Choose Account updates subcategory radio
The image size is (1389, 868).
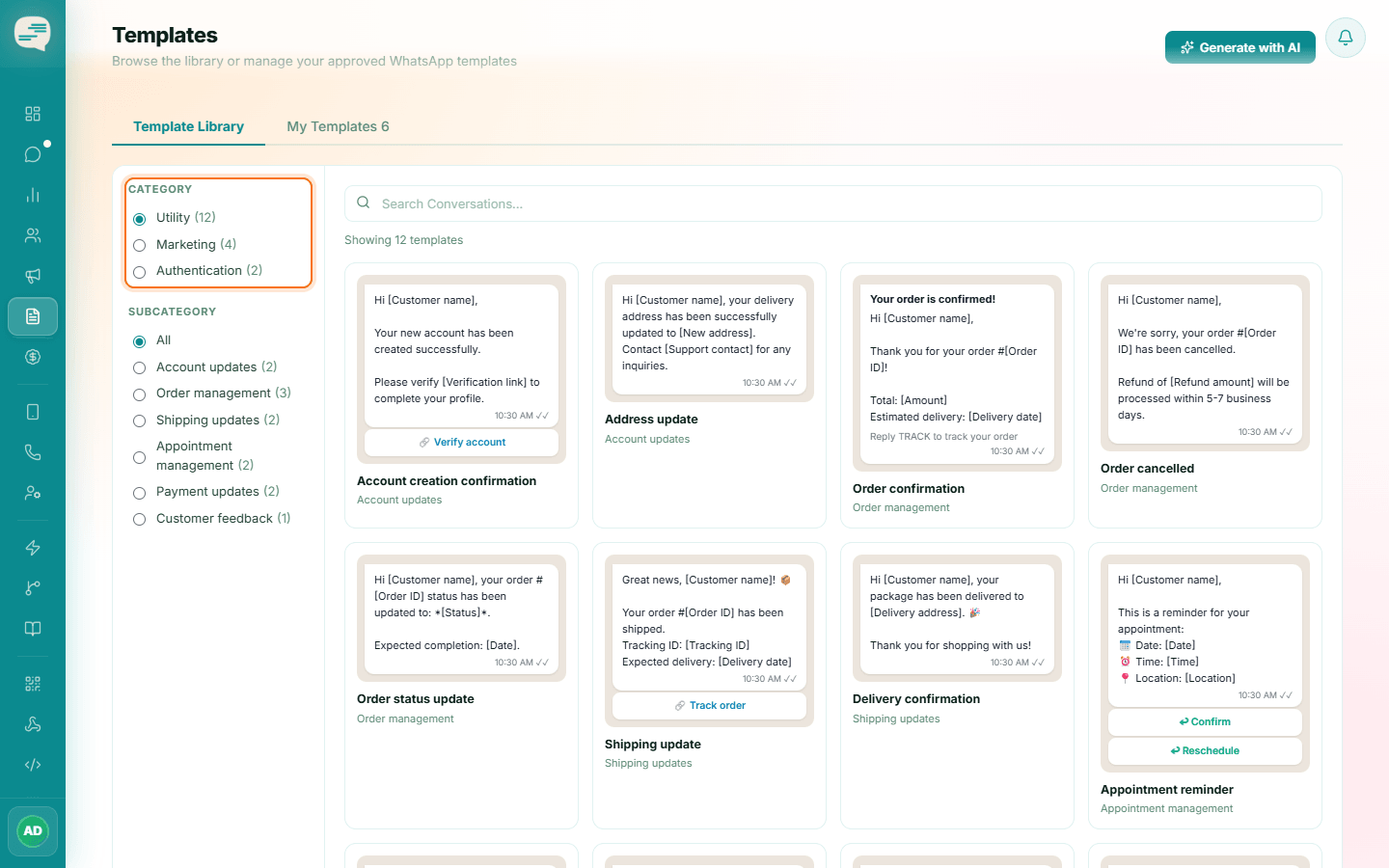point(139,368)
